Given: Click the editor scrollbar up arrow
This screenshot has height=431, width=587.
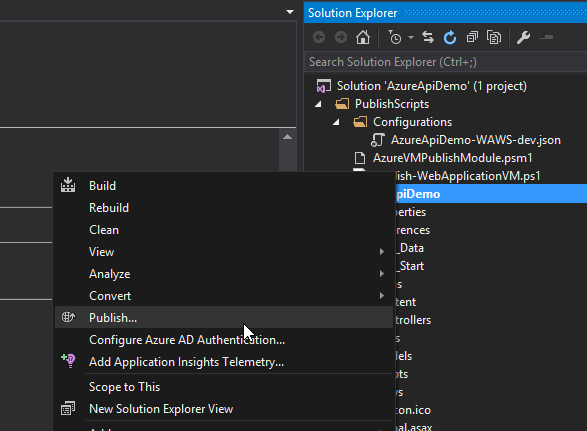Looking at the screenshot, I should (x=288, y=137).
